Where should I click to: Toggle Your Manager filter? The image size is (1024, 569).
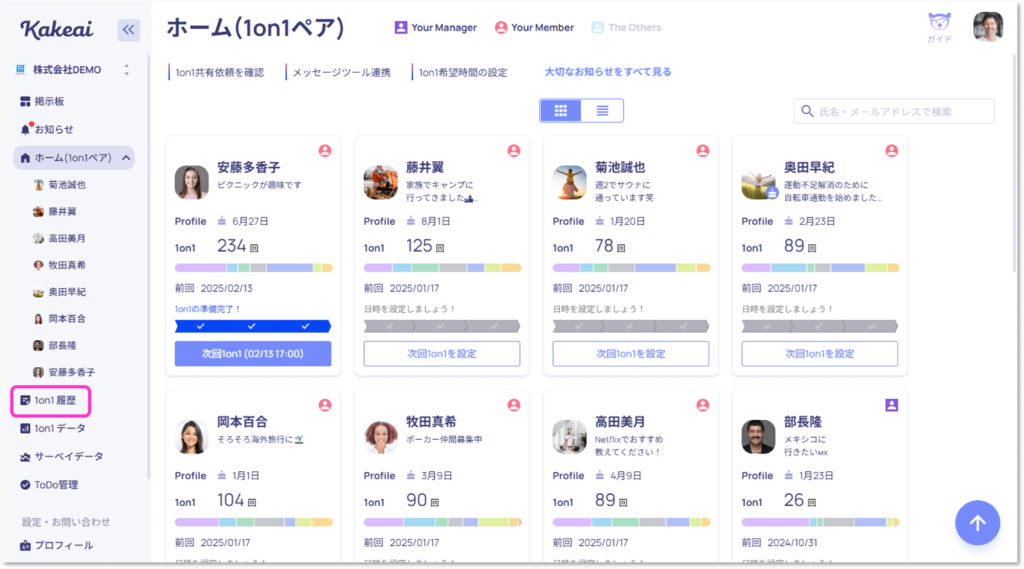pyautogui.click(x=436, y=27)
